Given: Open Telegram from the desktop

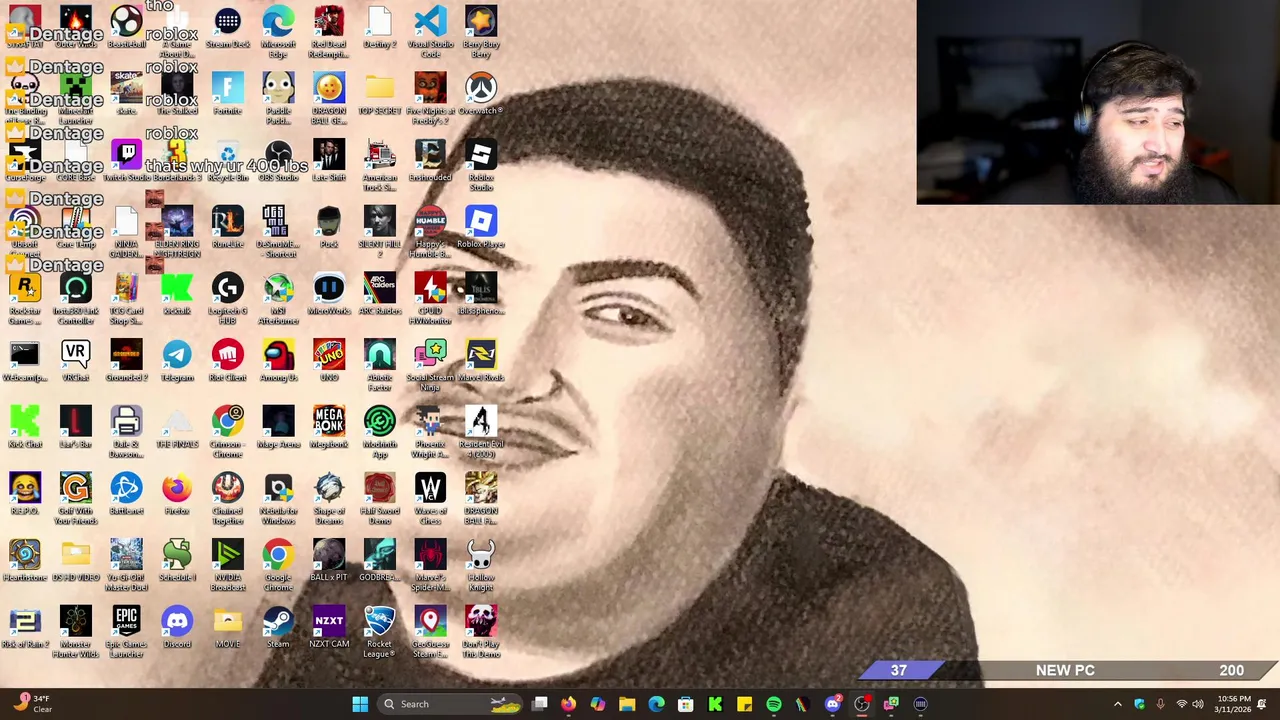Looking at the screenshot, I should pyautogui.click(x=177, y=360).
